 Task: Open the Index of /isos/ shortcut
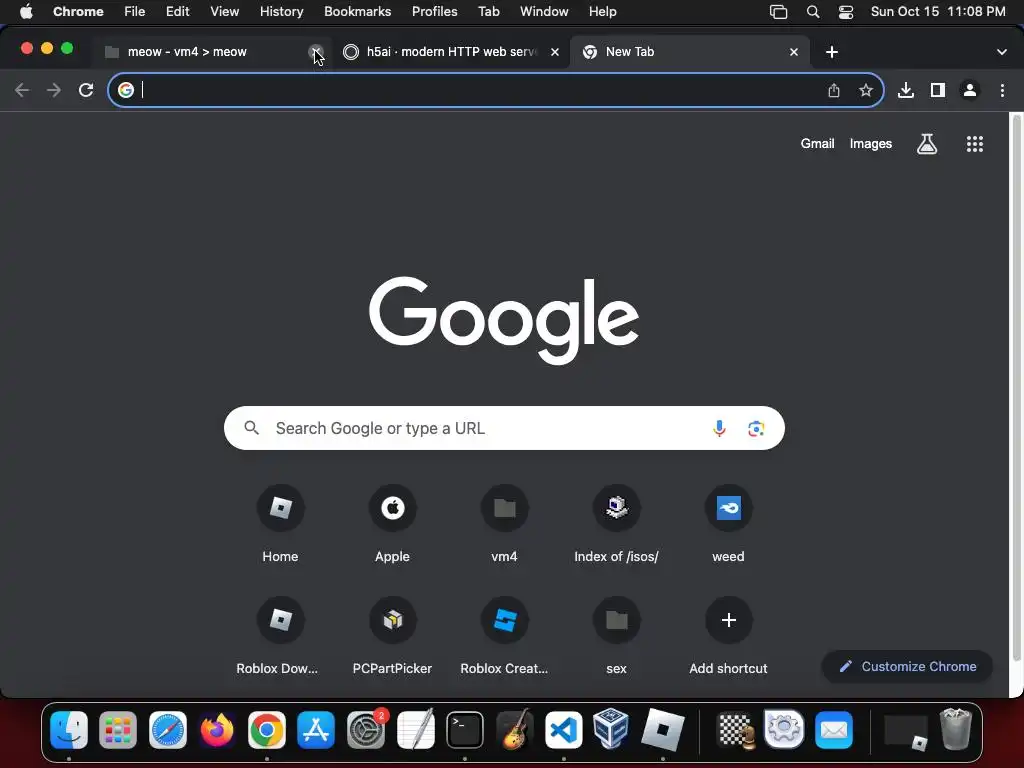tap(616, 524)
